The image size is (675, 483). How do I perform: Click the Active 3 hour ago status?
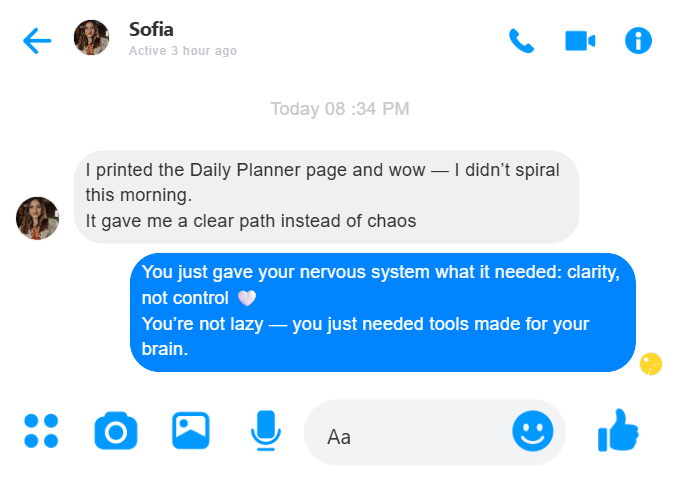point(183,51)
